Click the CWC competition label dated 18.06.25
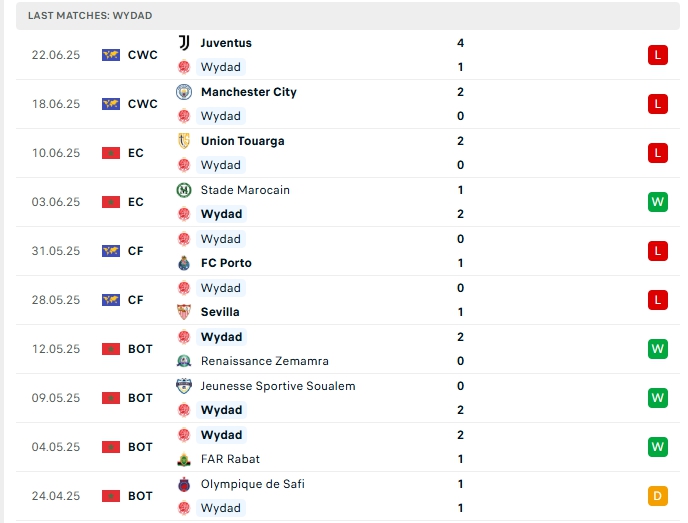The height and width of the screenshot is (523, 688). point(142,104)
